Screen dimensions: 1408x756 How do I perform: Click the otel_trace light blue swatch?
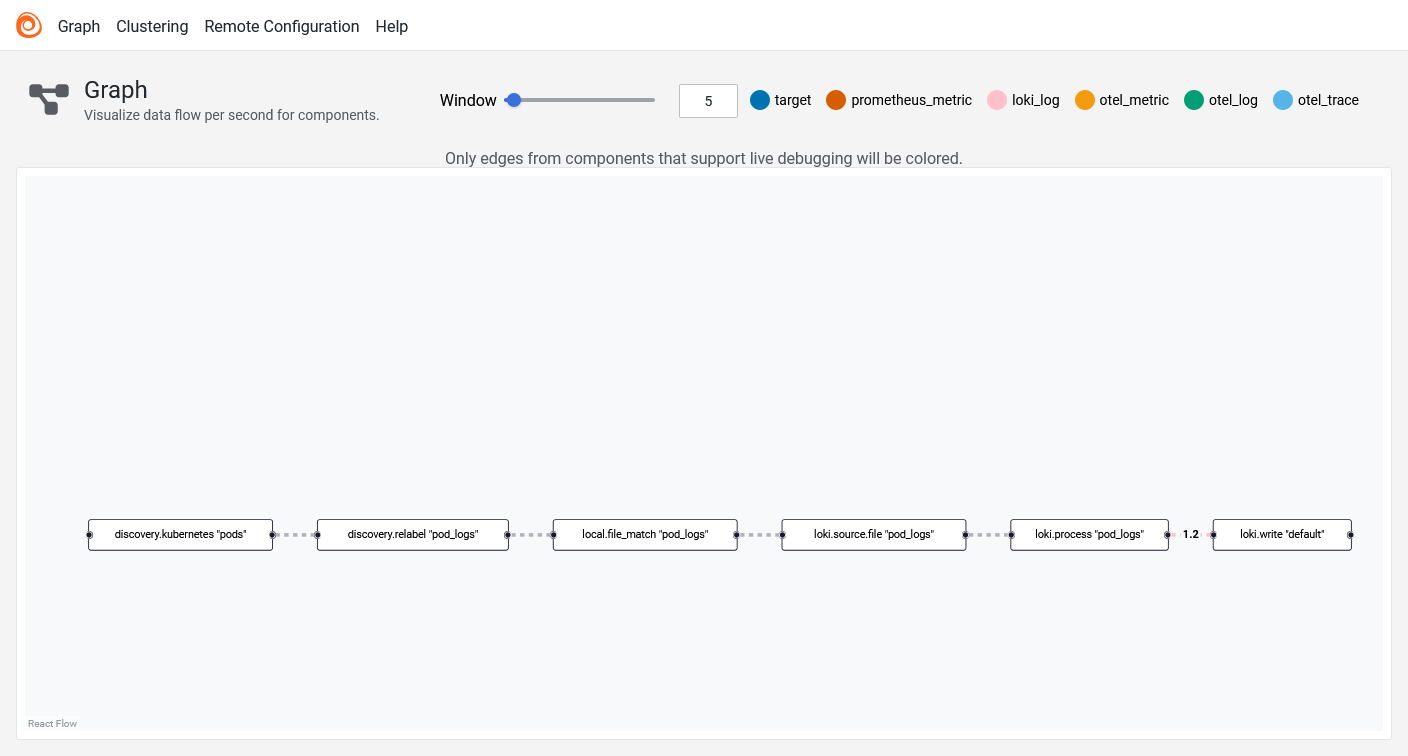[x=1283, y=100]
